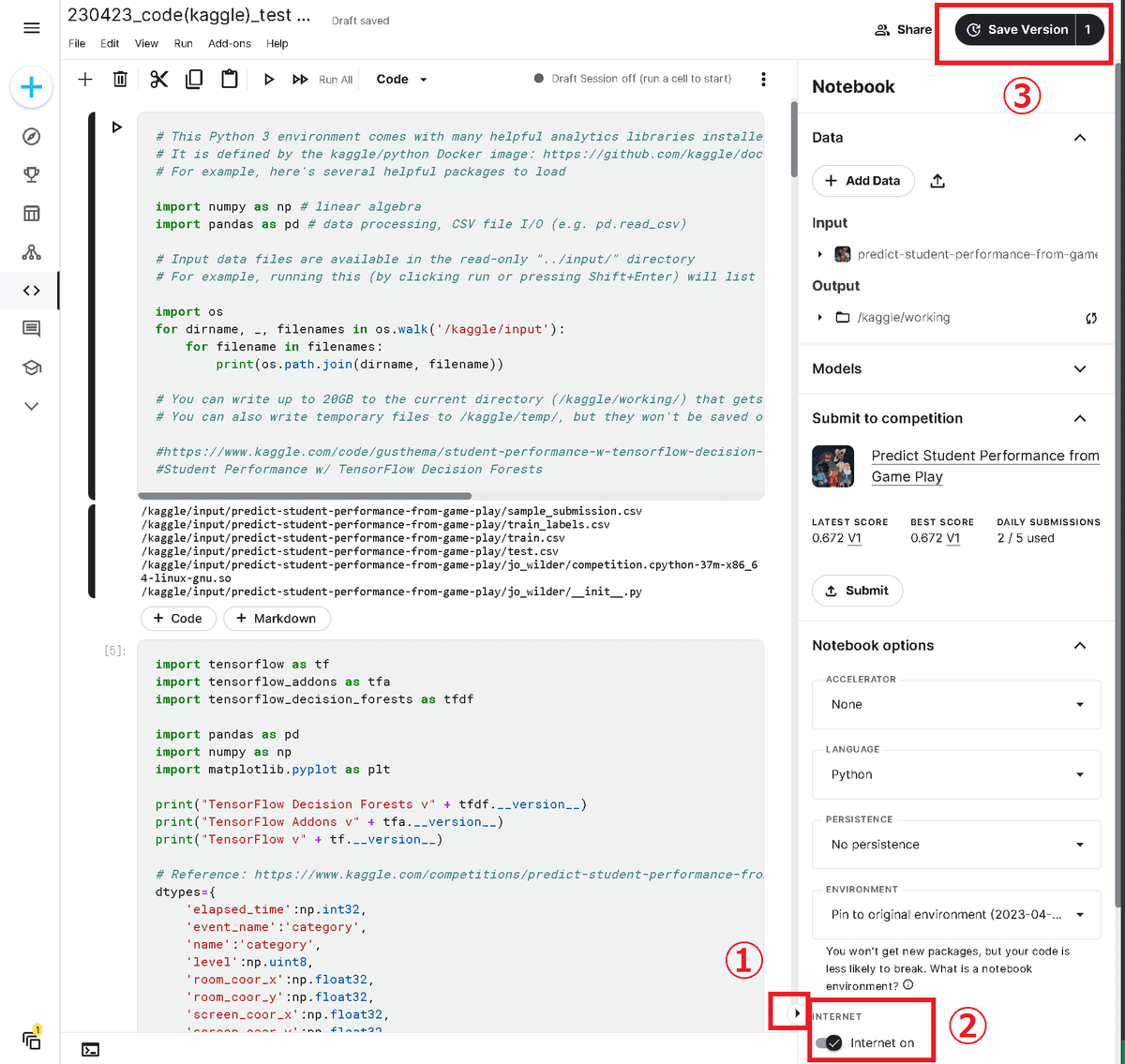This screenshot has height=1064, width=1125.
Task: Open the Datasets section from the sidebar
Action: 31,213
